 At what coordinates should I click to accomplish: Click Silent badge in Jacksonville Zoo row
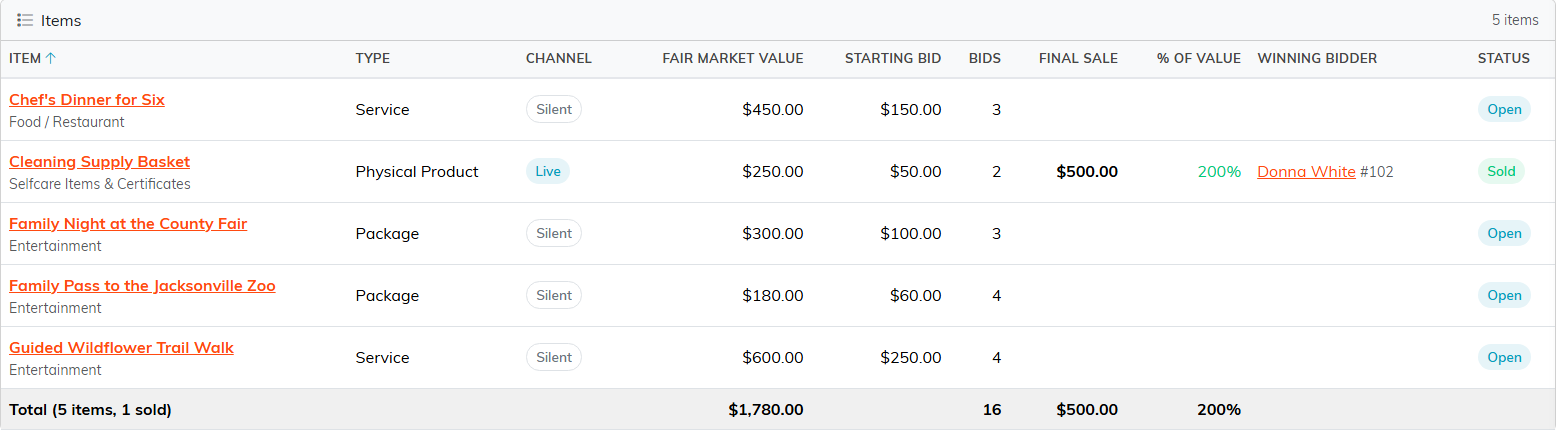coord(554,295)
